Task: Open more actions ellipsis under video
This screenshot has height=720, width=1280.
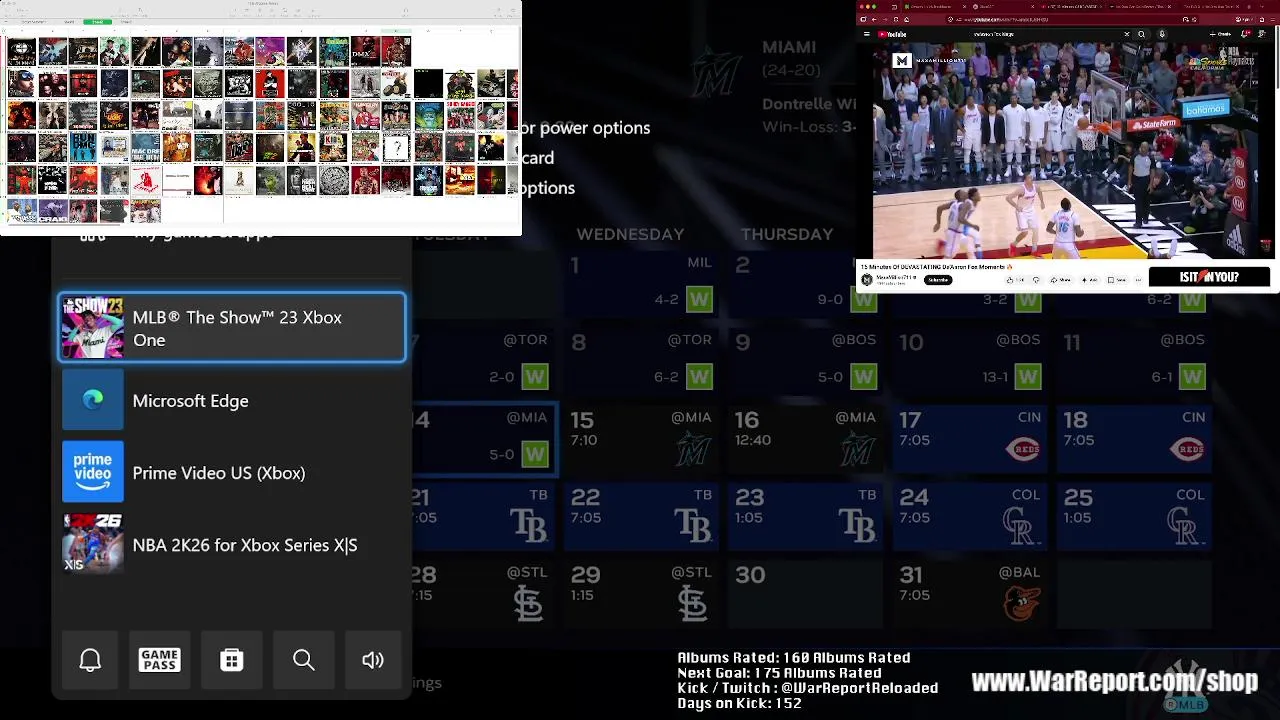Action: (x=1138, y=280)
